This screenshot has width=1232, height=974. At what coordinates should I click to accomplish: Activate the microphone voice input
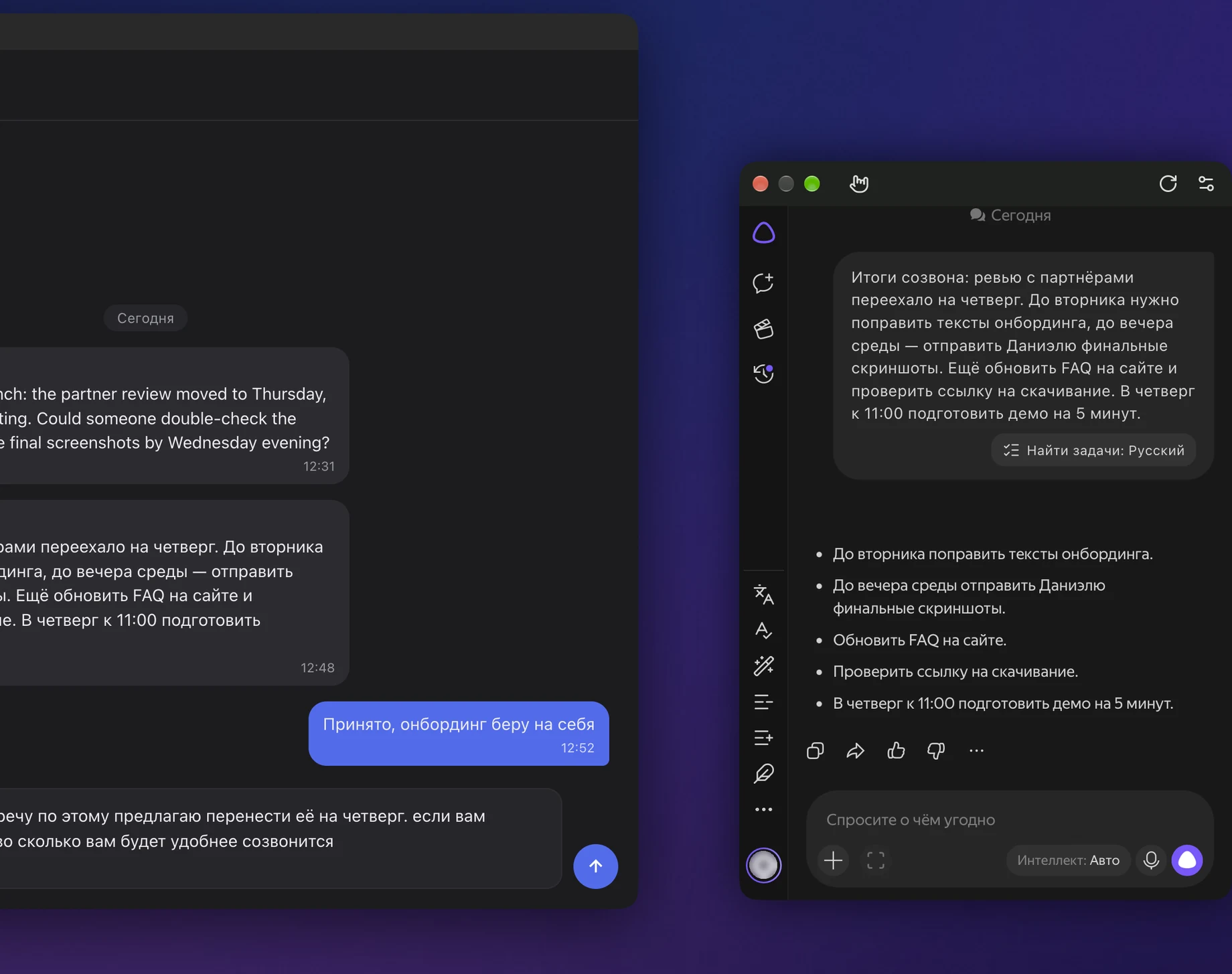1151,860
